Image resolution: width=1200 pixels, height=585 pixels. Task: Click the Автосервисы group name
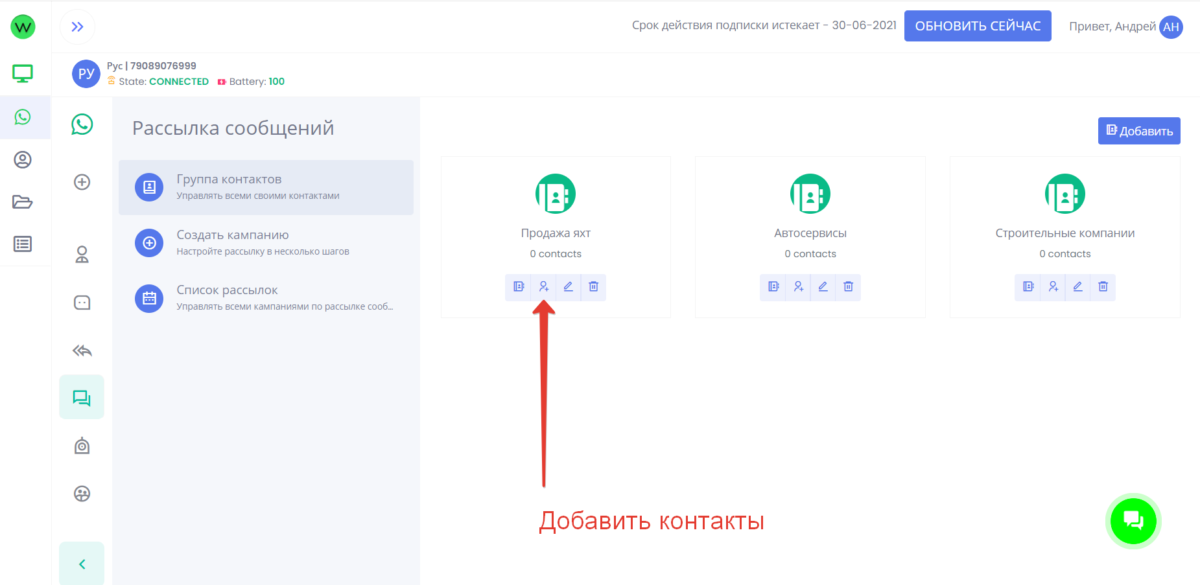point(810,233)
